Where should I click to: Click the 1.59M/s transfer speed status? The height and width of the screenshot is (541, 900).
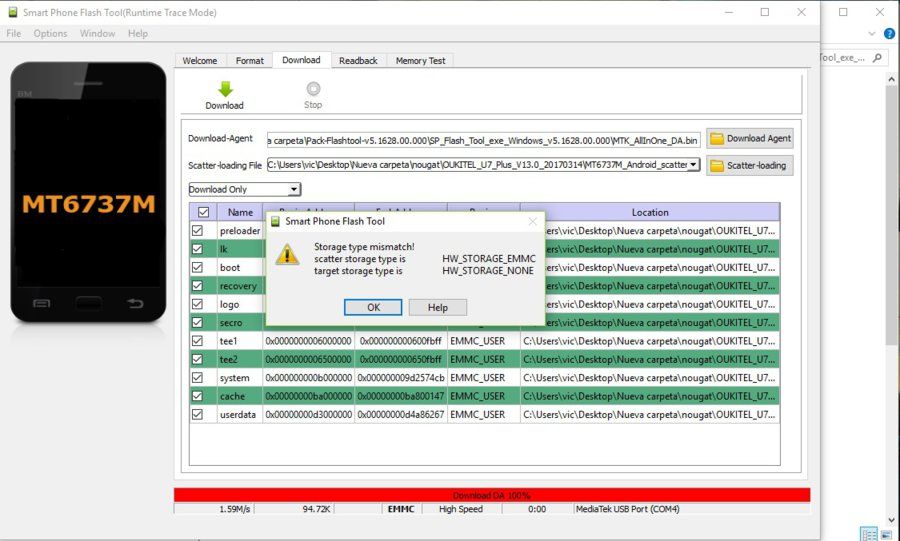[235, 509]
